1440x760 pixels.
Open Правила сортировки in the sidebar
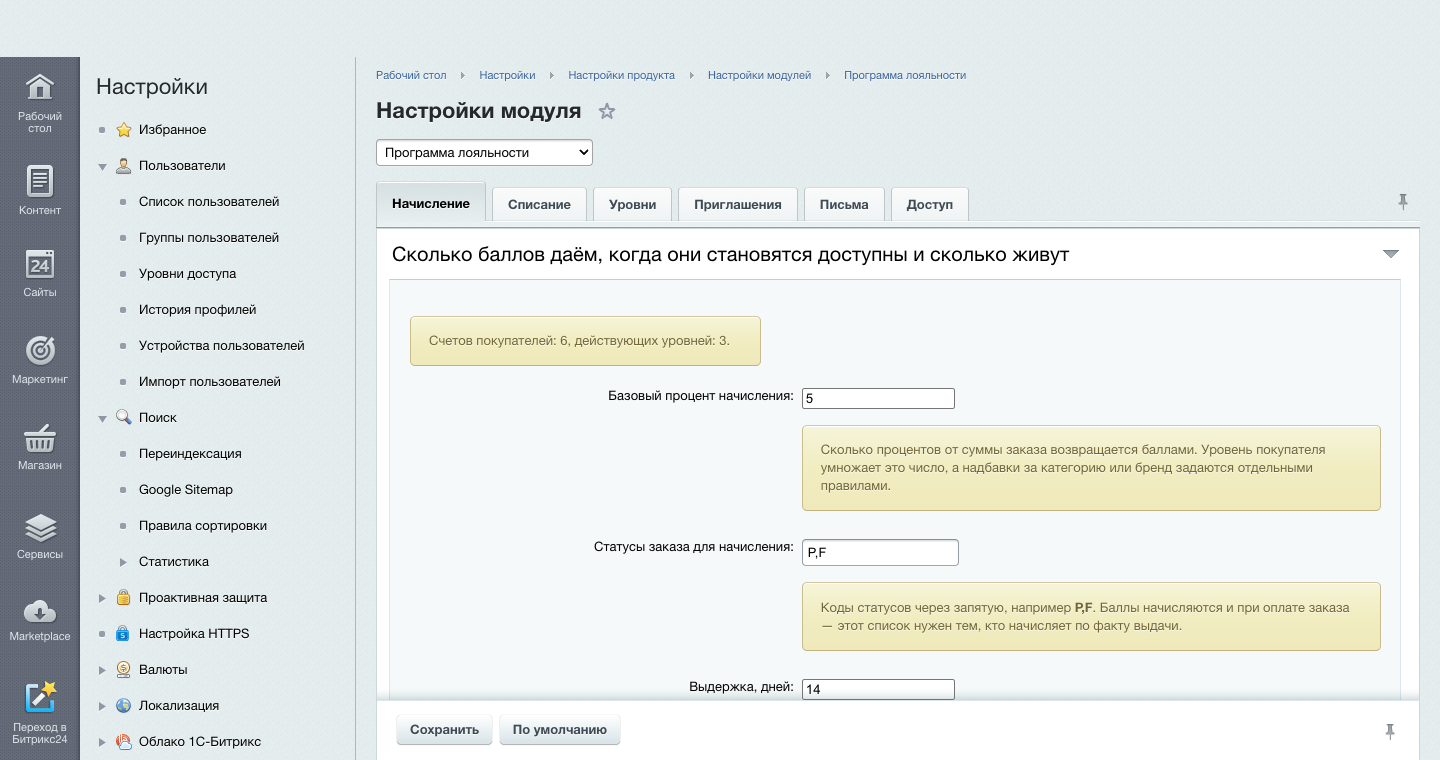[203, 526]
